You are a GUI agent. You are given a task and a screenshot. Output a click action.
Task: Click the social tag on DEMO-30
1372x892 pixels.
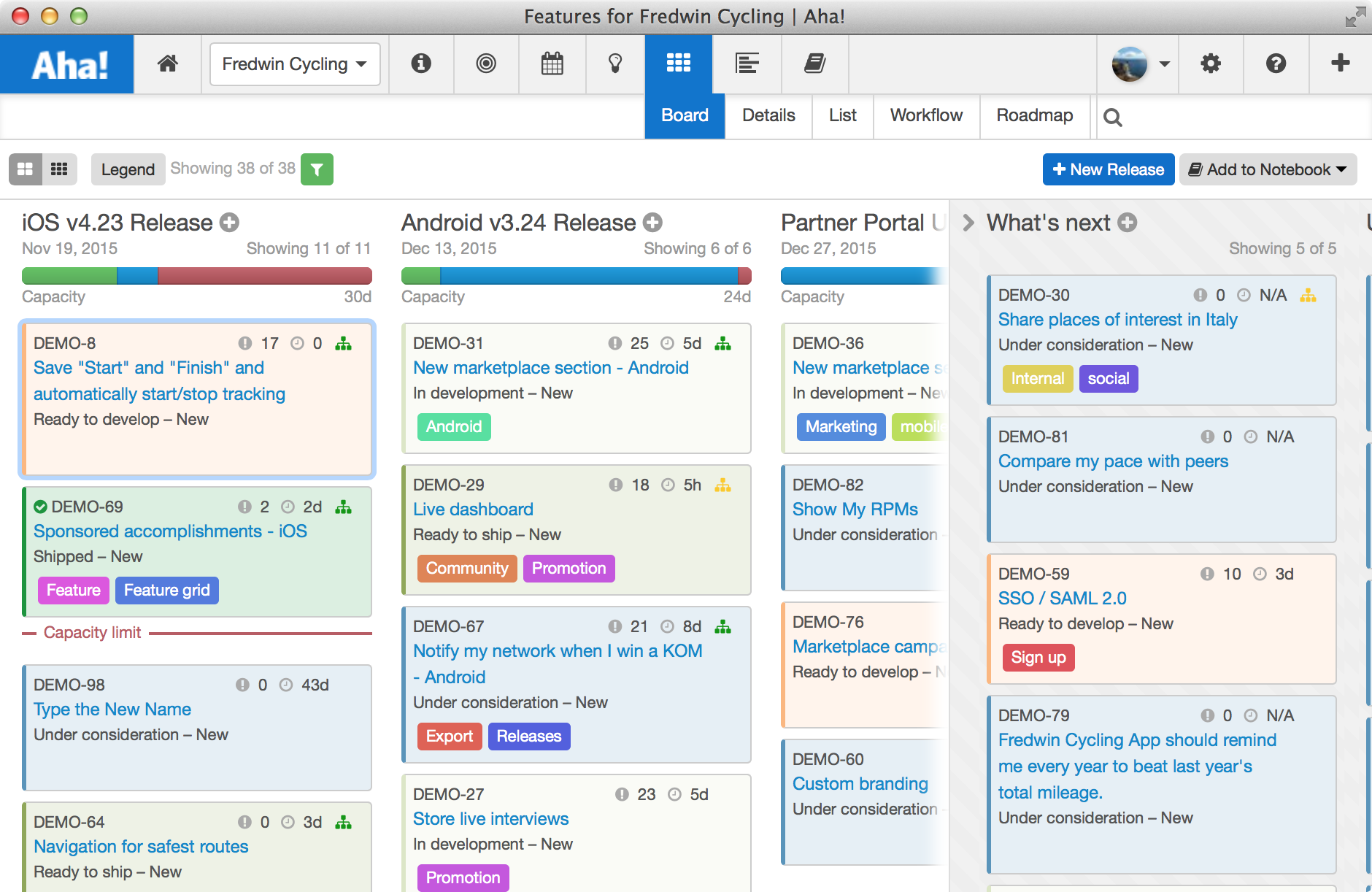[1108, 379]
